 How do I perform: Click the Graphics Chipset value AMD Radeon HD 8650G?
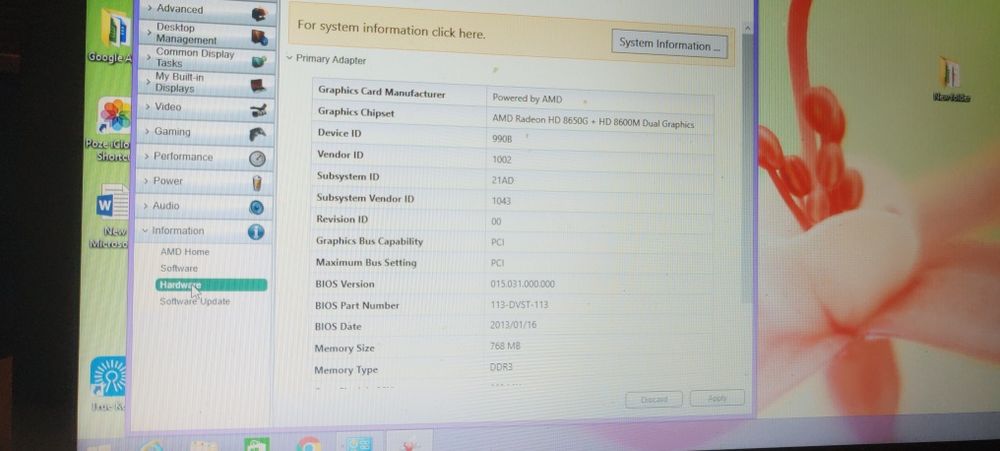click(x=592, y=121)
